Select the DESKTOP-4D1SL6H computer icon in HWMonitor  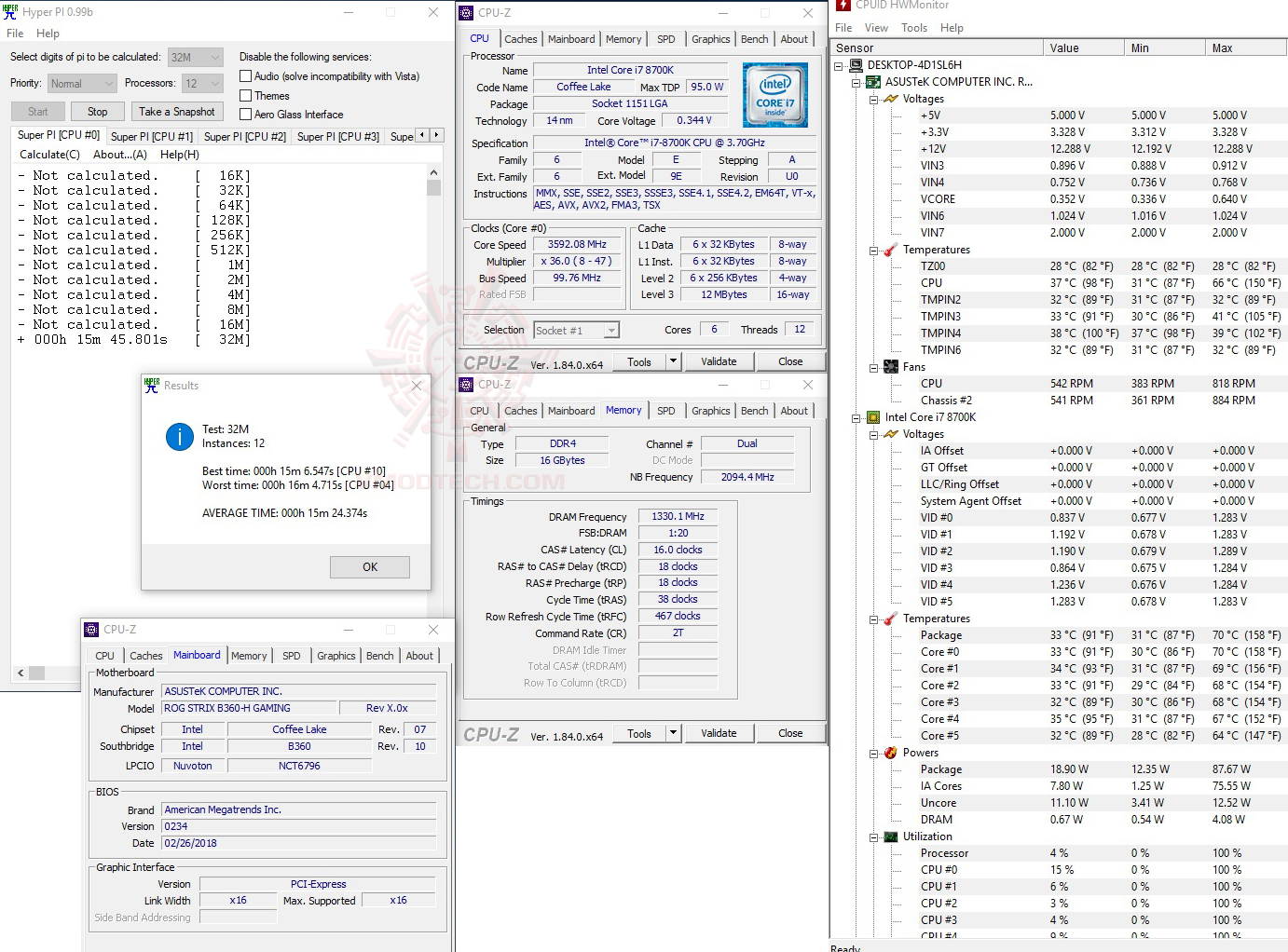point(856,65)
